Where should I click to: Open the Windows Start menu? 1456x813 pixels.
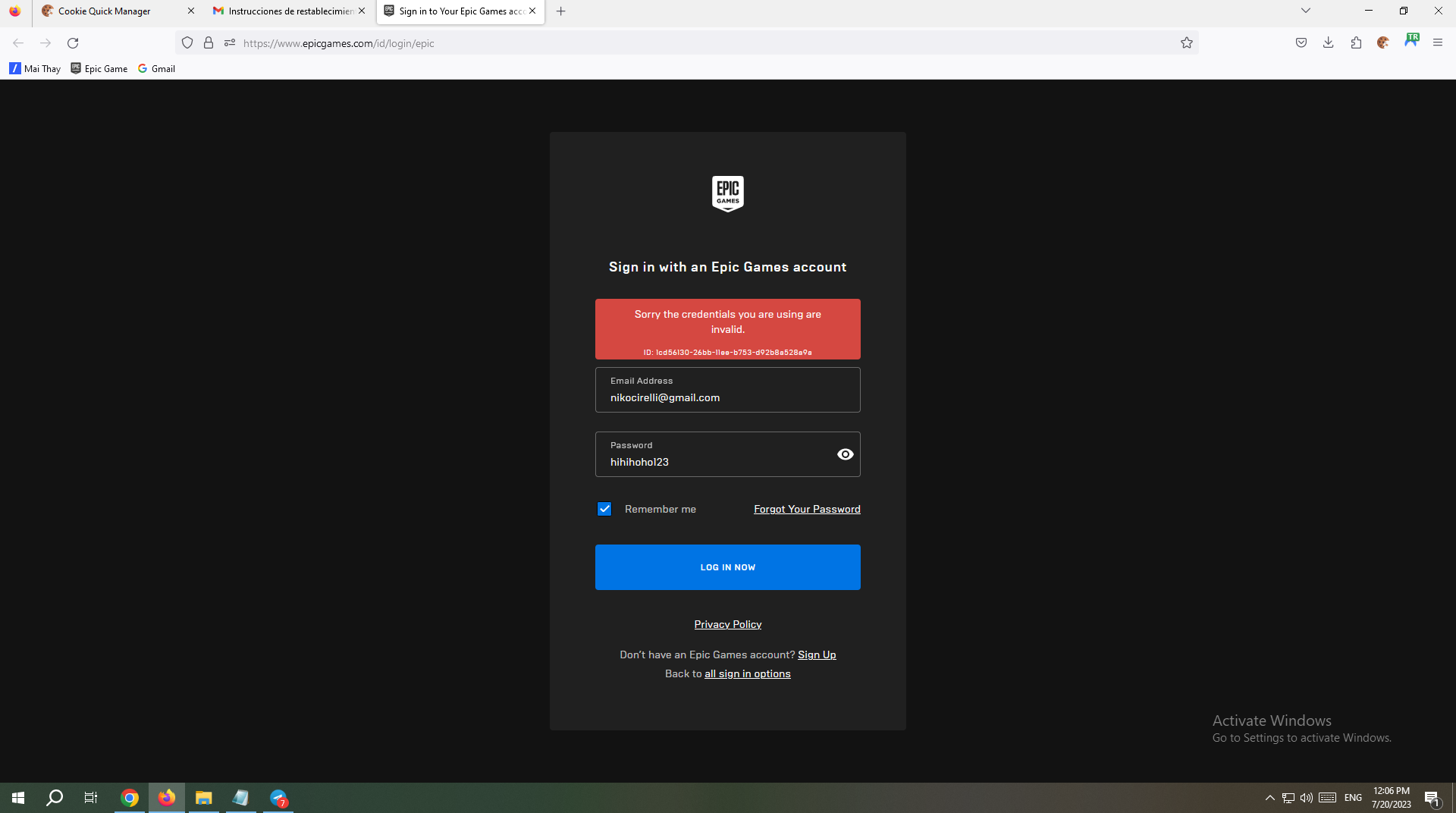[18, 798]
